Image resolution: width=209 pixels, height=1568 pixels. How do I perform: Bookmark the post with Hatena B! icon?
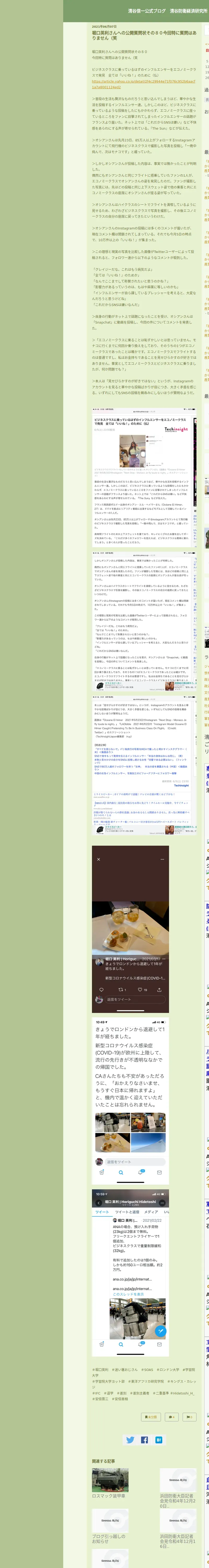pos(159,1440)
